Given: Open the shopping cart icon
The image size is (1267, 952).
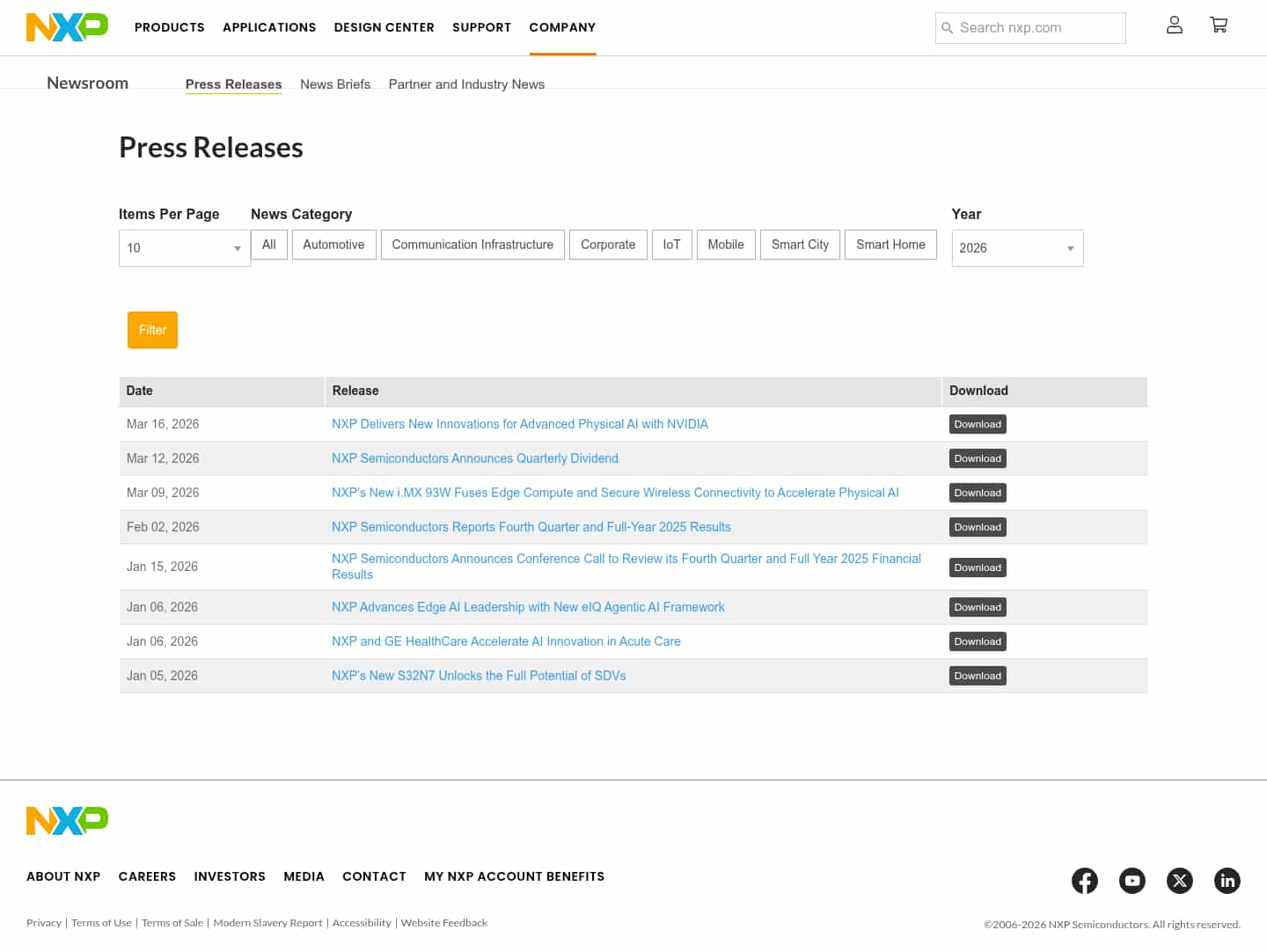Looking at the screenshot, I should coord(1219,25).
